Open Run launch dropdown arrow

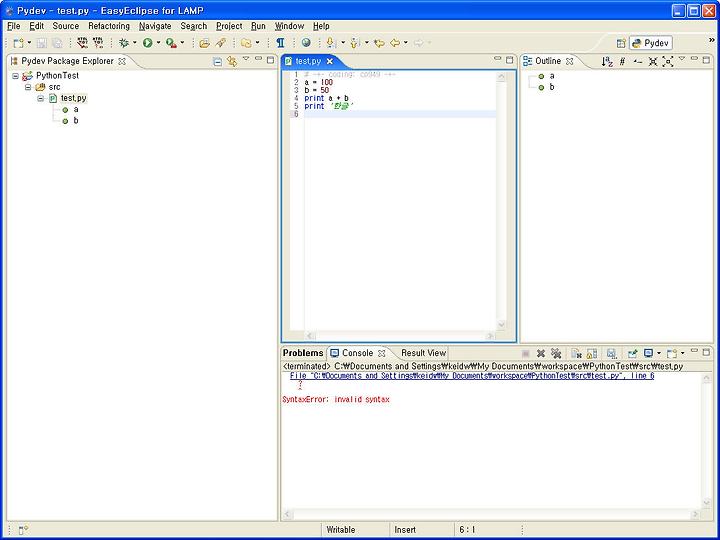point(158,43)
